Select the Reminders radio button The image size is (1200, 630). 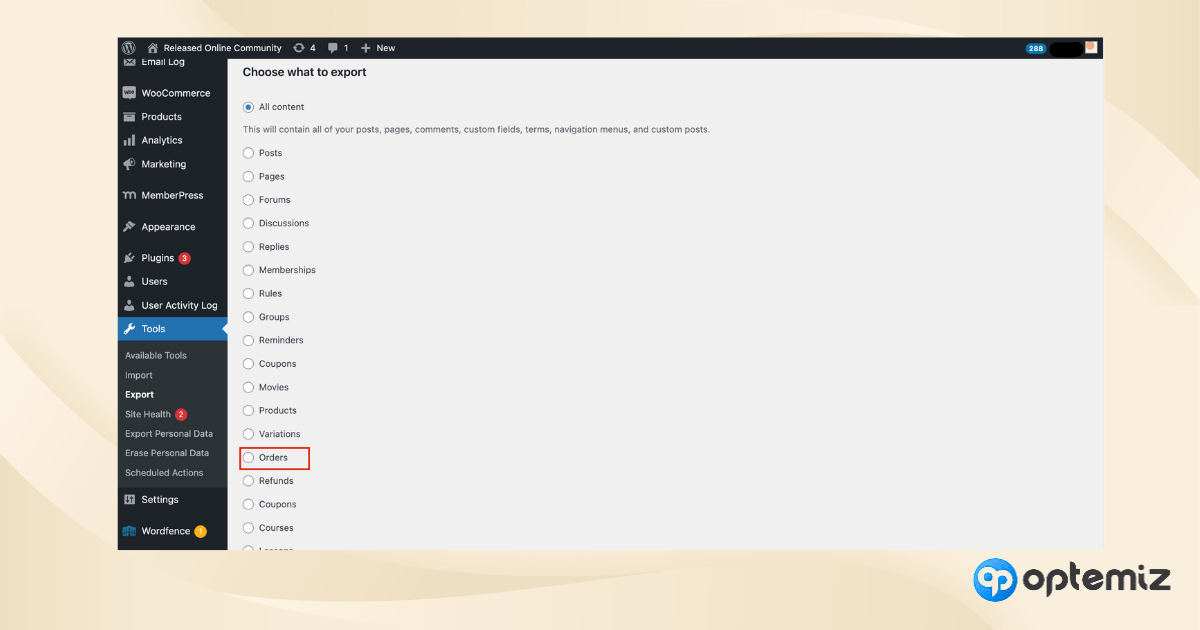(249, 341)
